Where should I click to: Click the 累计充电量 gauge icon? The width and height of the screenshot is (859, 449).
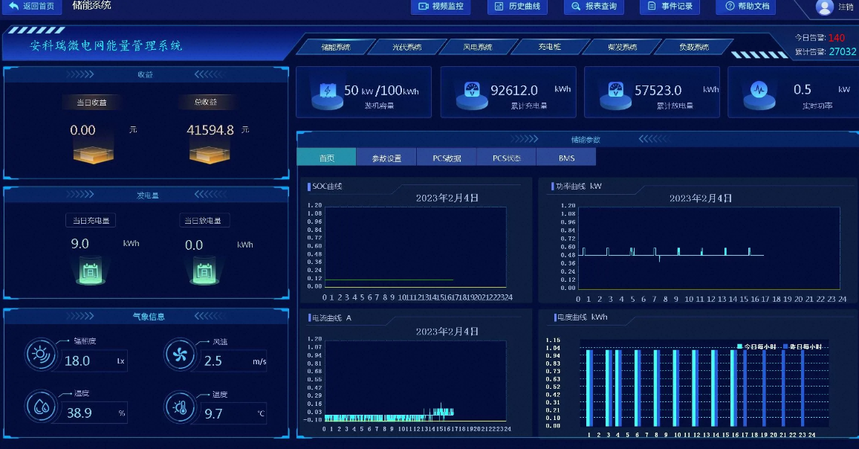pos(472,95)
